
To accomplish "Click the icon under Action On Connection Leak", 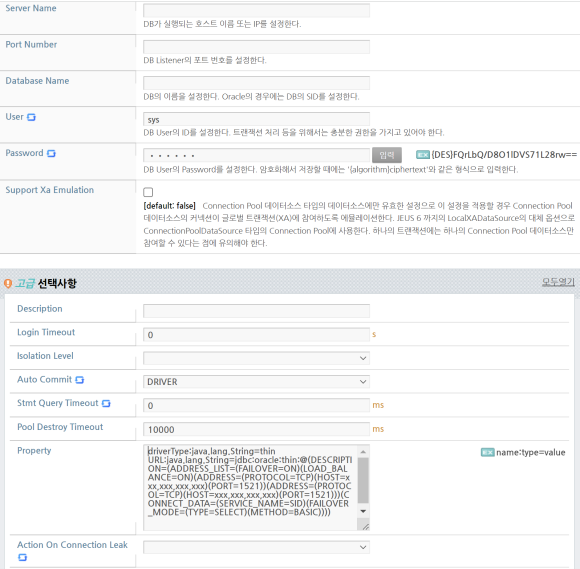I will (x=22, y=557).
